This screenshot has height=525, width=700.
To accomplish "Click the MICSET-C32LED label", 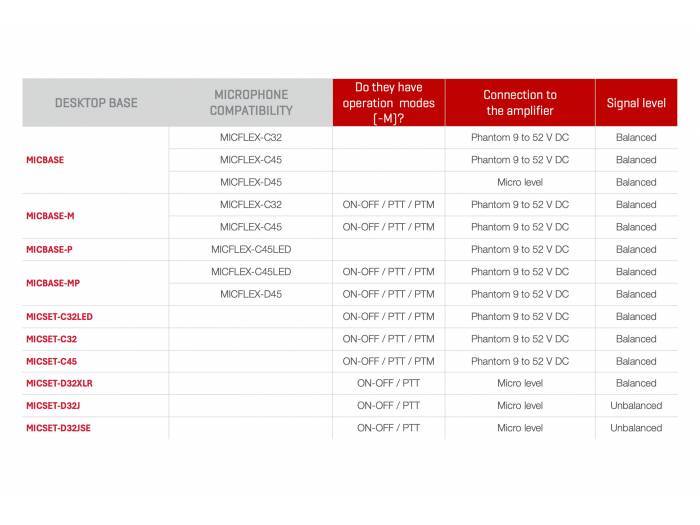I will (x=59, y=317).
